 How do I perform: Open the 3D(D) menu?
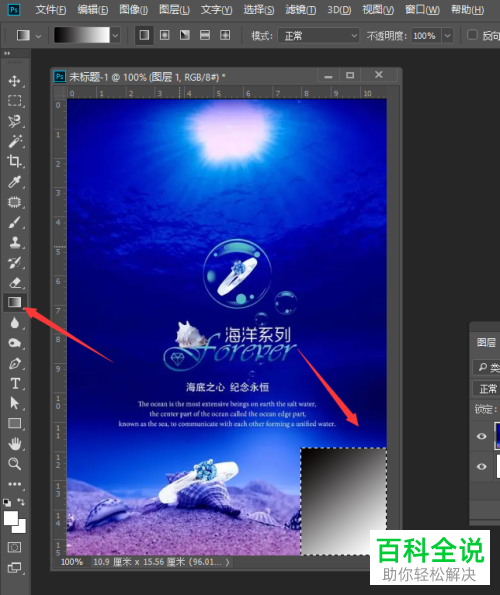click(339, 9)
